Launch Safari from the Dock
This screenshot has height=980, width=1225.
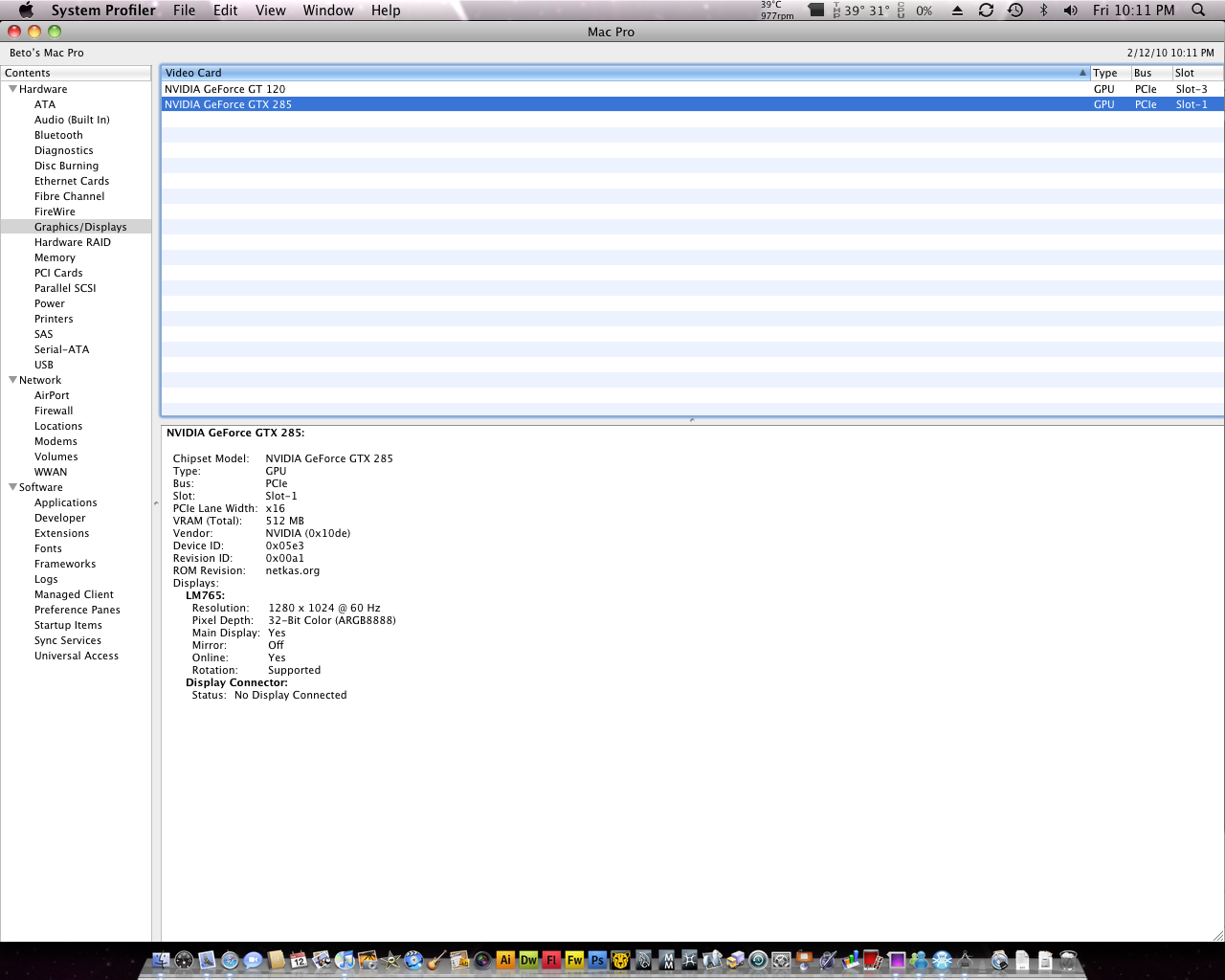(x=230, y=960)
